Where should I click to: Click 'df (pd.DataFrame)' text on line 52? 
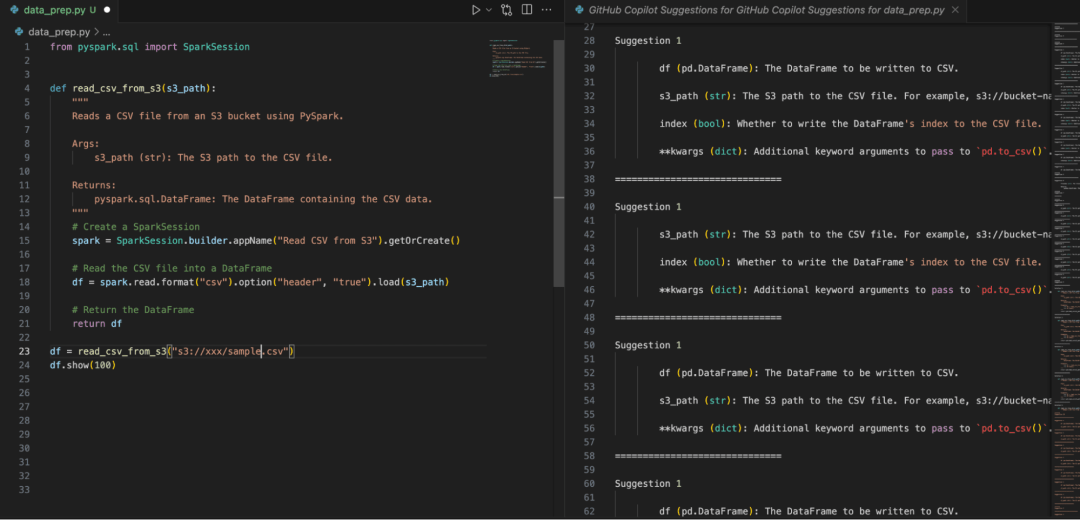click(706, 373)
